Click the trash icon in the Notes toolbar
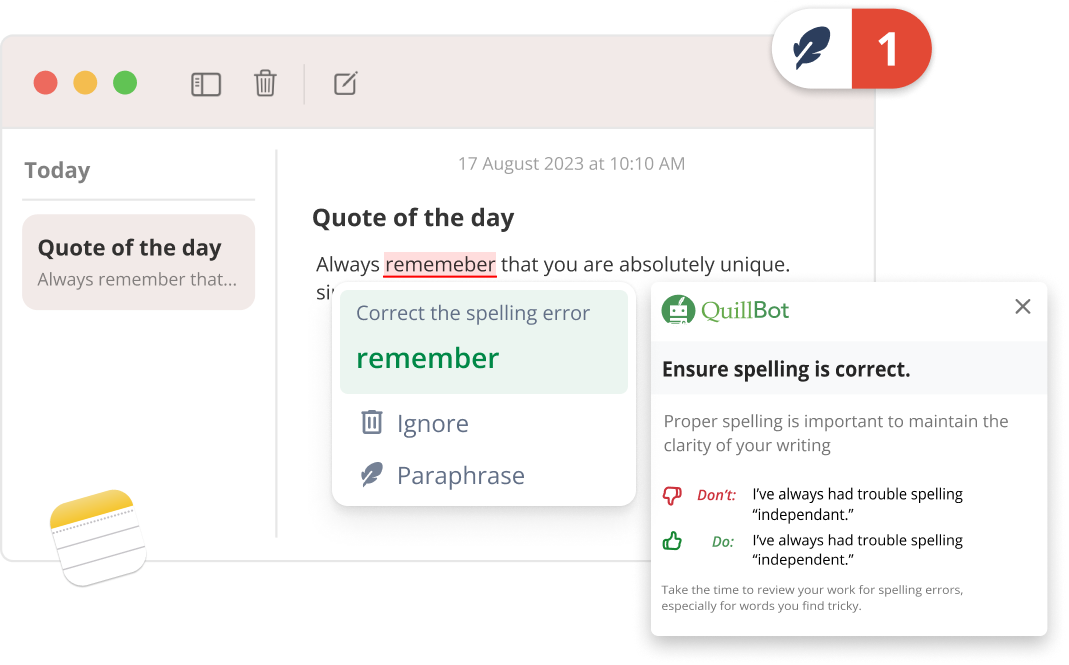 pos(265,84)
